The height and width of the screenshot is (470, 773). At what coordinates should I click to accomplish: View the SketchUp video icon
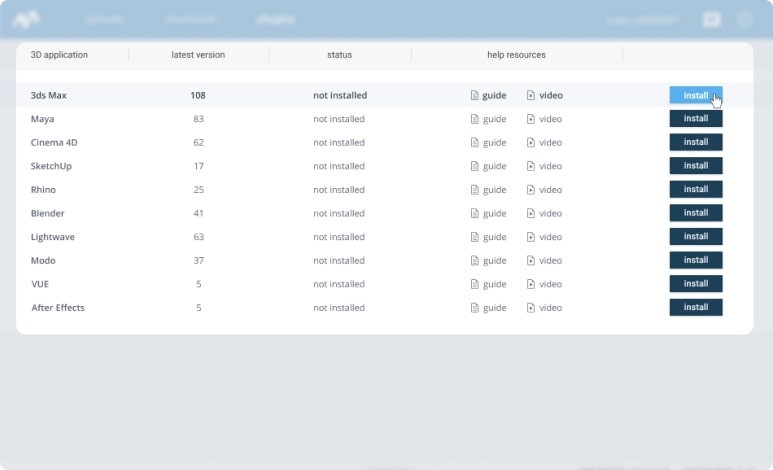tap(530, 166)
